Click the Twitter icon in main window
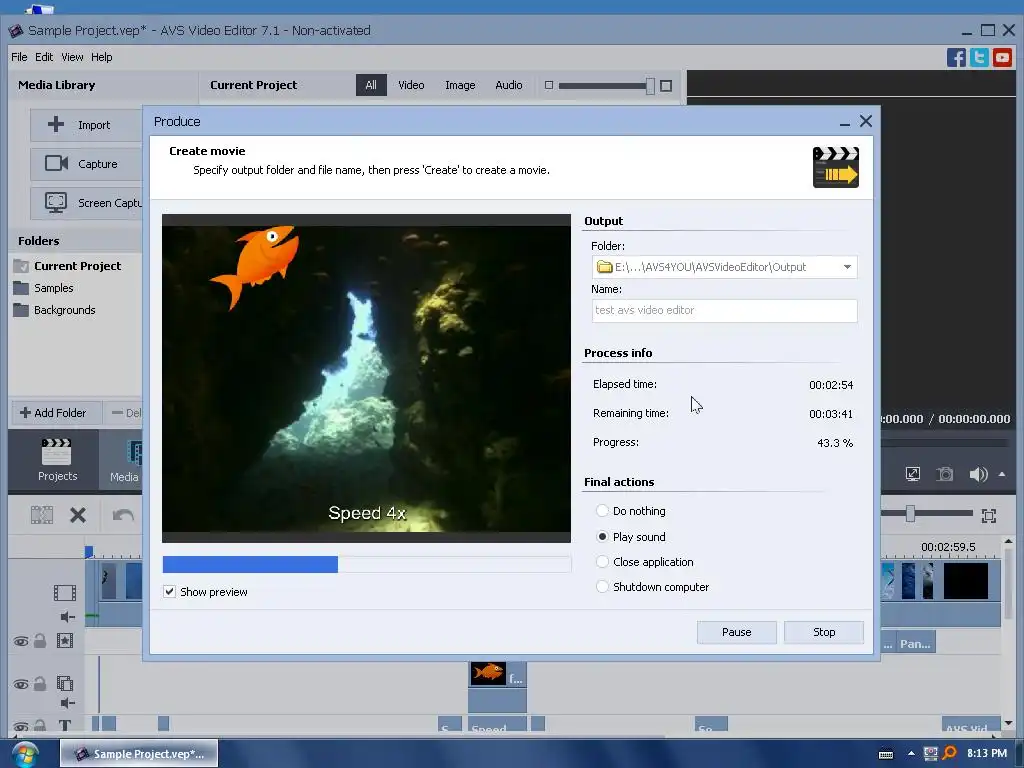Viewport: 1024px width, 768px height. [x=979, y=57]
